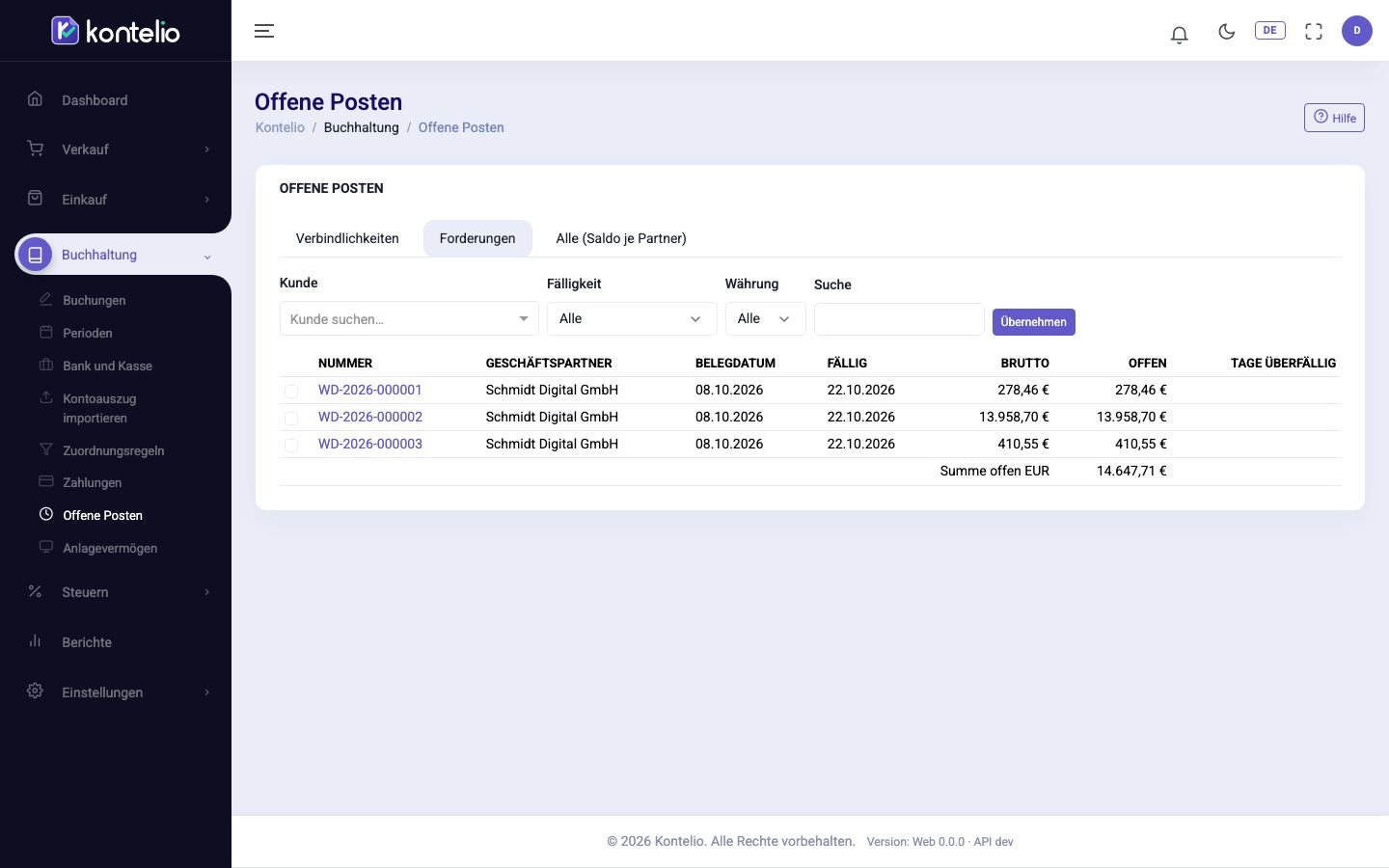Click the Buchhaltung book icon
Viewport: 1389px width, 868px height.
(x=35, y=255)
